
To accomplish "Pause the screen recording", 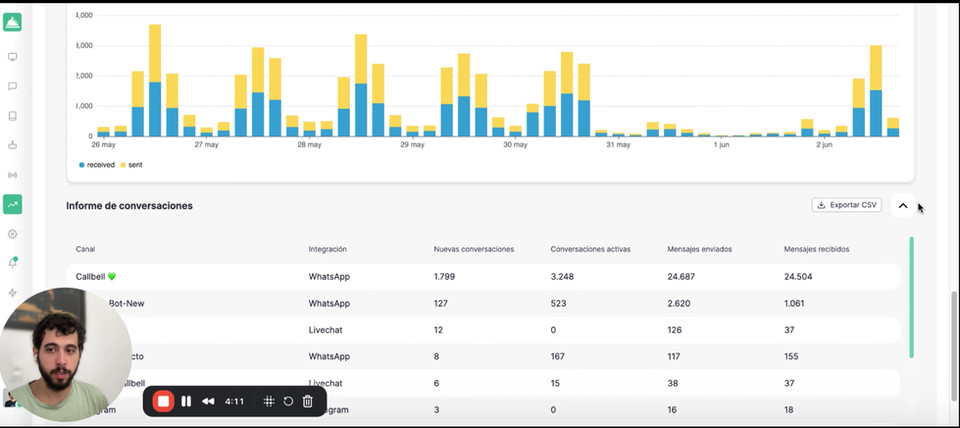I will [x=186, y=401].
